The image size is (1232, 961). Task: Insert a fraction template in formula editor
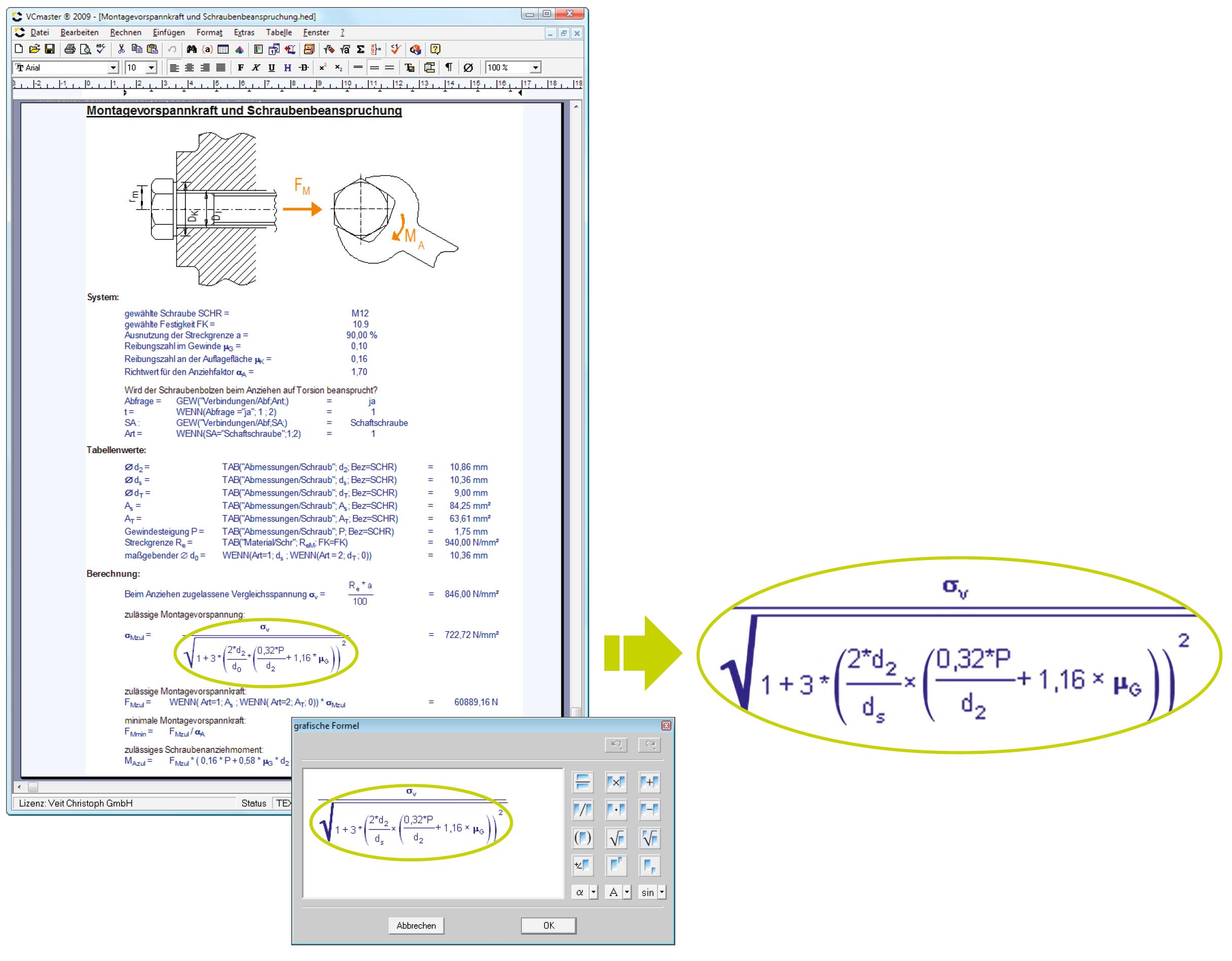582,782
